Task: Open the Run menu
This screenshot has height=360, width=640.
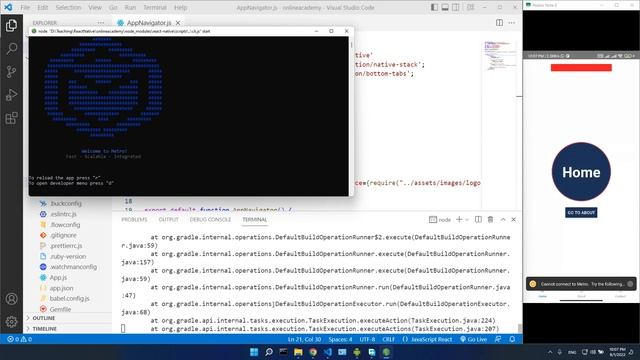Action: tap(130, 7)
